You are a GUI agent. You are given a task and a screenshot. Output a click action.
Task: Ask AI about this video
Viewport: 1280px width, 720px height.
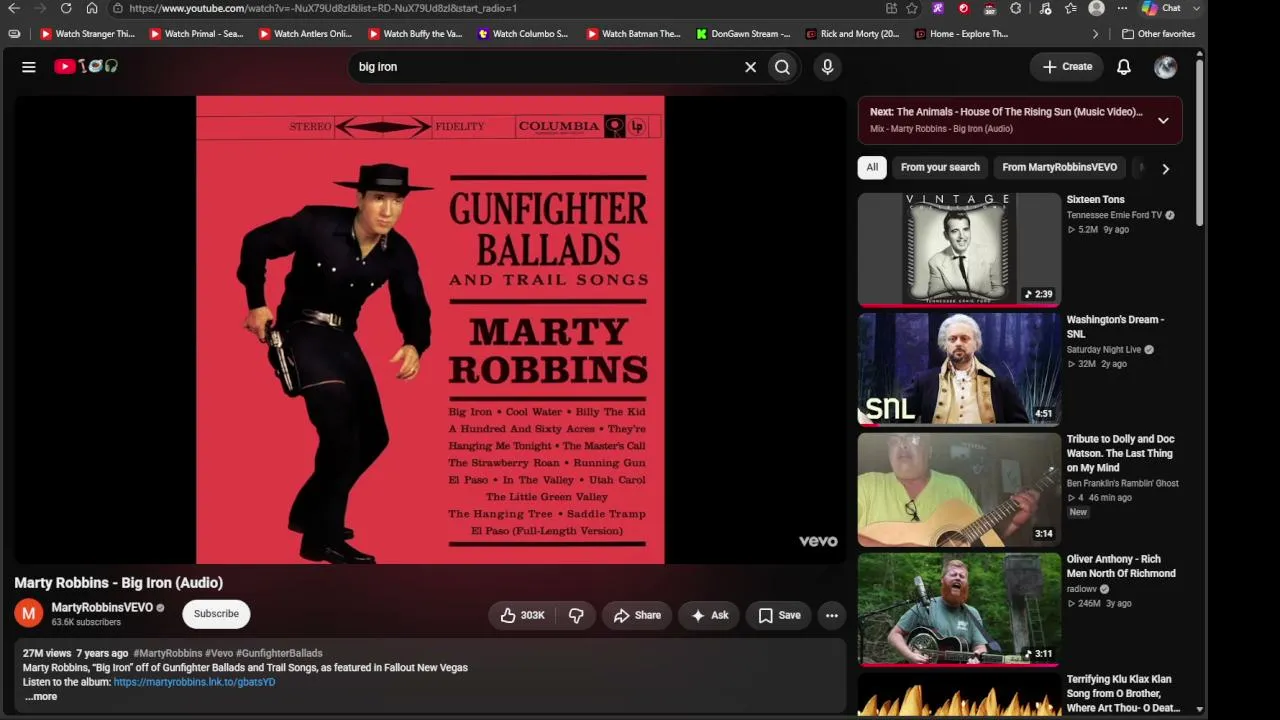point(710,615)
